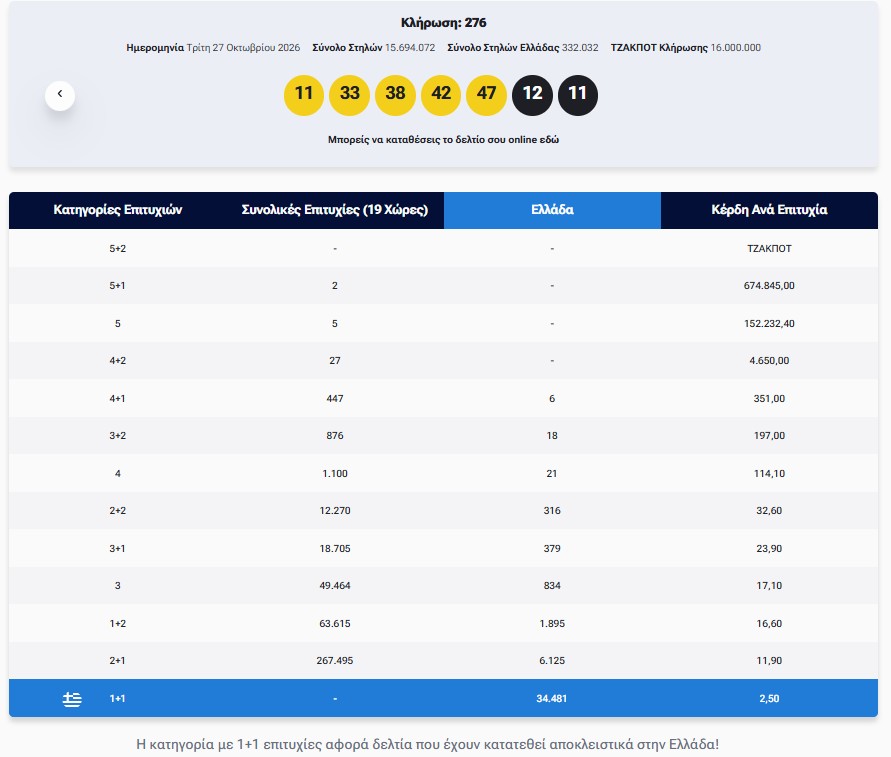Click the note about the 1+1 category
The image size is (891, 757).
tap(427, 744)
